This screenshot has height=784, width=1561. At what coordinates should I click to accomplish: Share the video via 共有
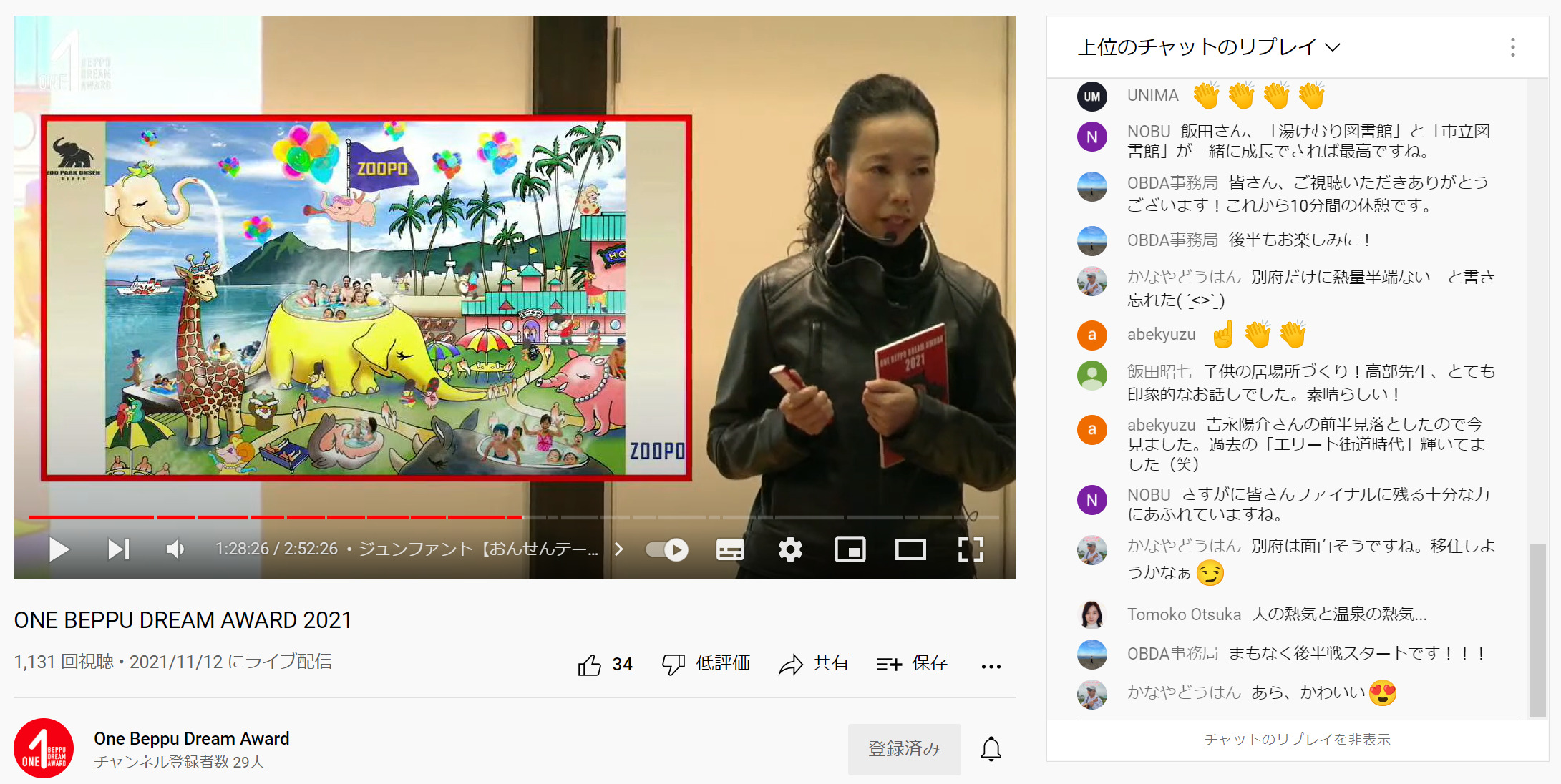pyautogui.click(x=814, y=665)
